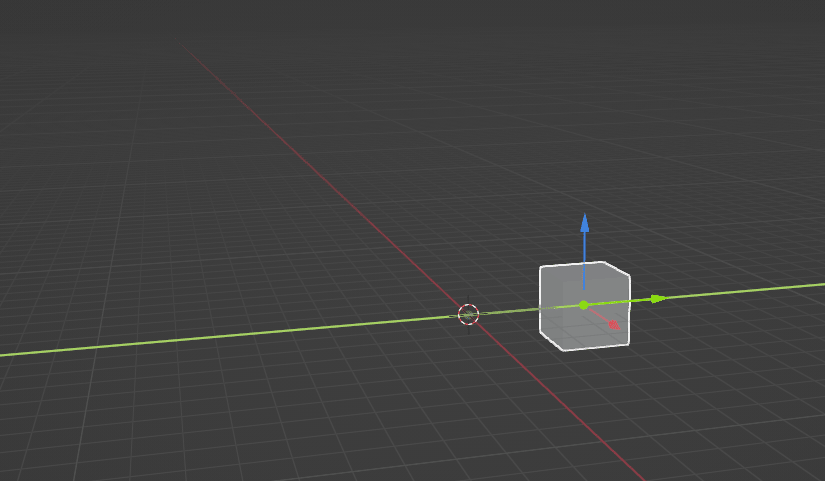825x481 pixels.
Task: Click the cube's bottom-right corner
Action: 628,345
